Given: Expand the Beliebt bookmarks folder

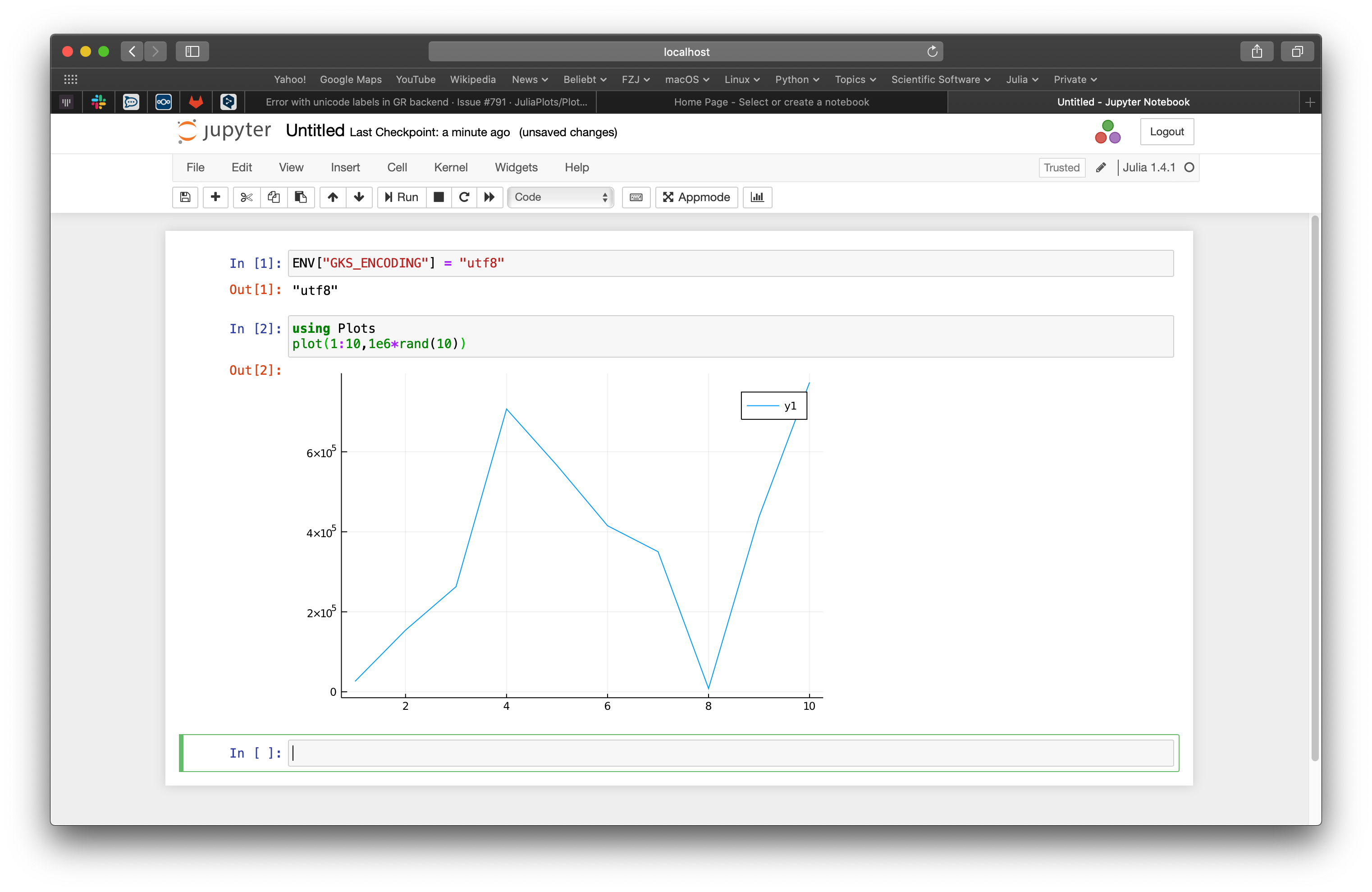Looking at the screenshot, I should coord(585,79).
